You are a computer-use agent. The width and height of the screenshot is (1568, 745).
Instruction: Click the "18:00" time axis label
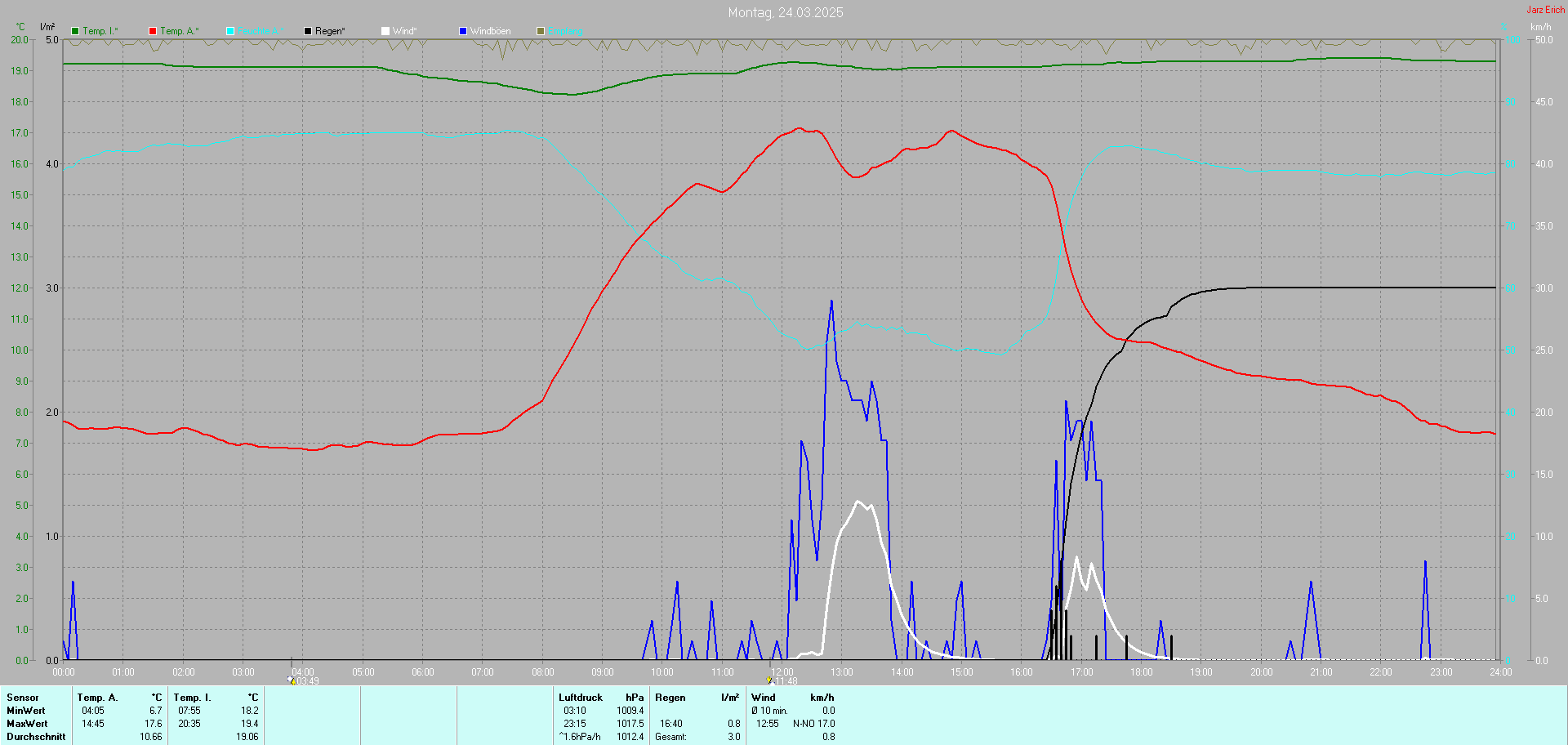[1142, 672]
